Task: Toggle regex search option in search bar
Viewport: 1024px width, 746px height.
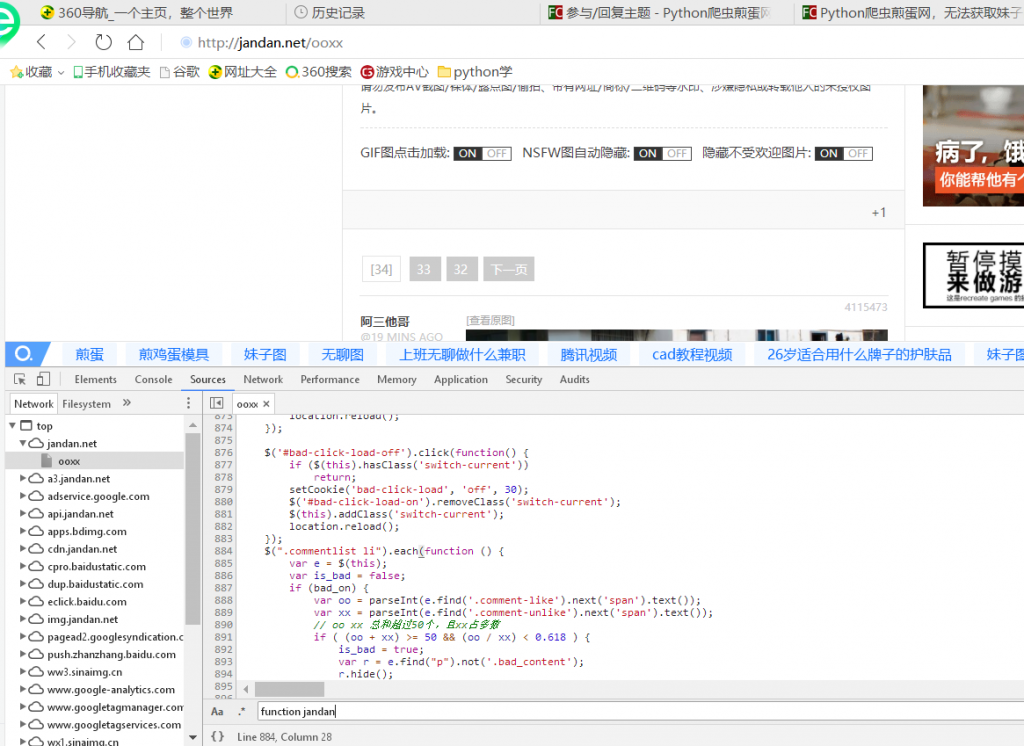Action: [x=241, y=711]
